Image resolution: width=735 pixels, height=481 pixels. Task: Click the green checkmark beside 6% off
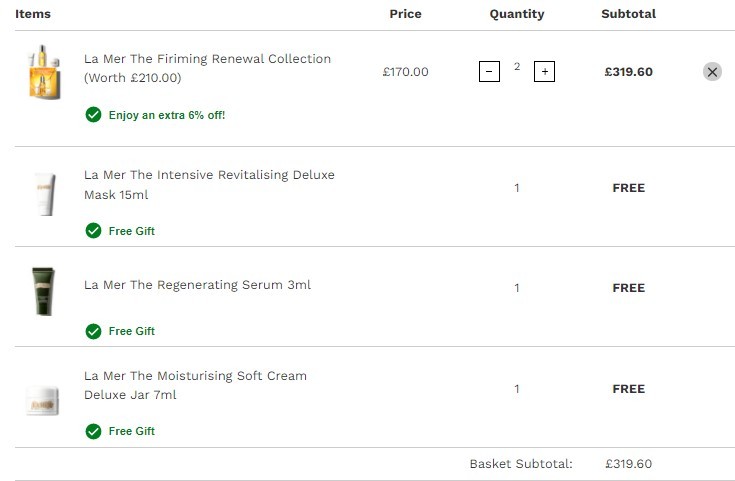click(93, 114)
